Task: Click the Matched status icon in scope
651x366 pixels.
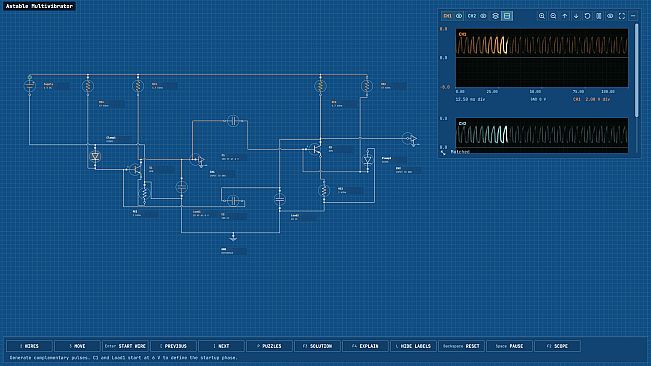Action: [x=443, y=152]
